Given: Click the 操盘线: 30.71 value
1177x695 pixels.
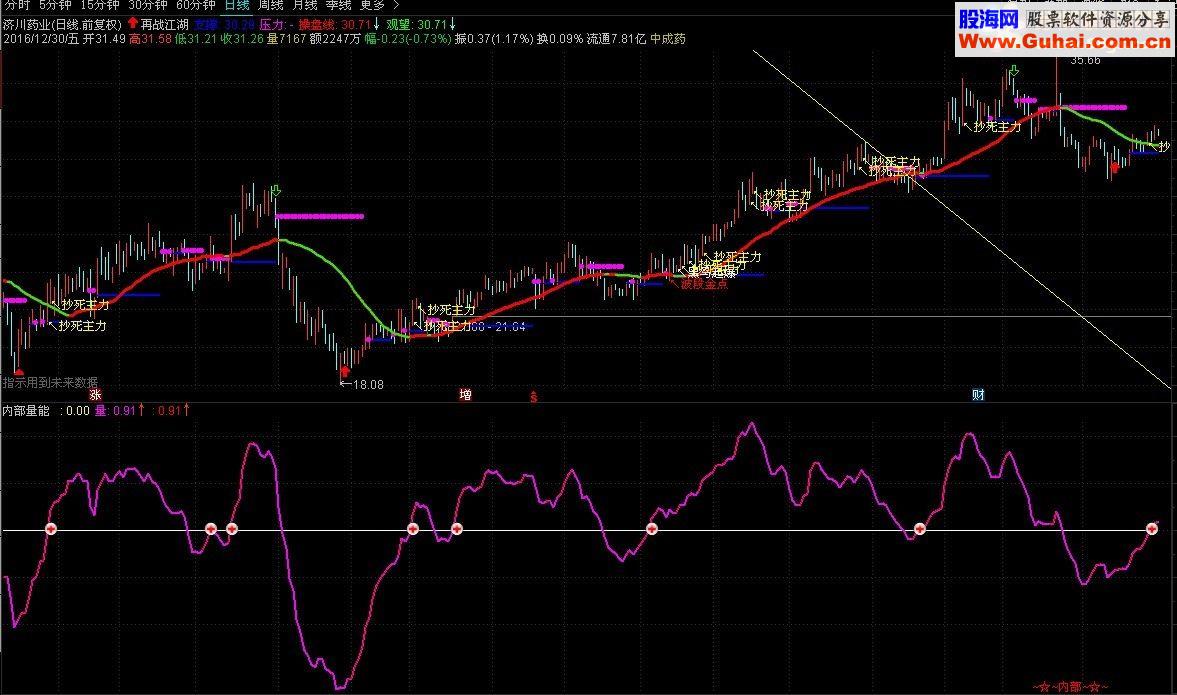Looking at the screenshot, I should coord(339,24).
